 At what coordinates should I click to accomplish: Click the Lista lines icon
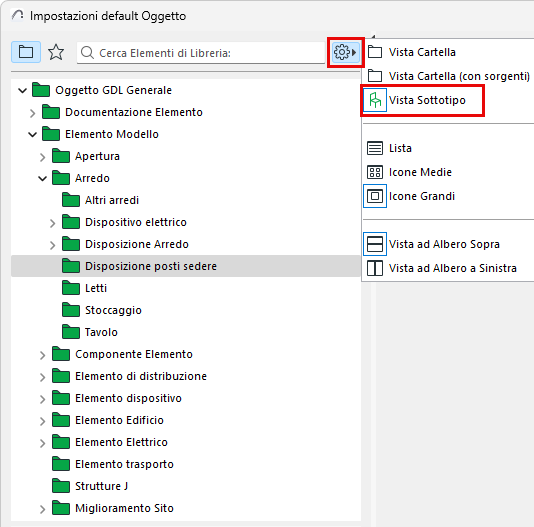click(375, 148)
